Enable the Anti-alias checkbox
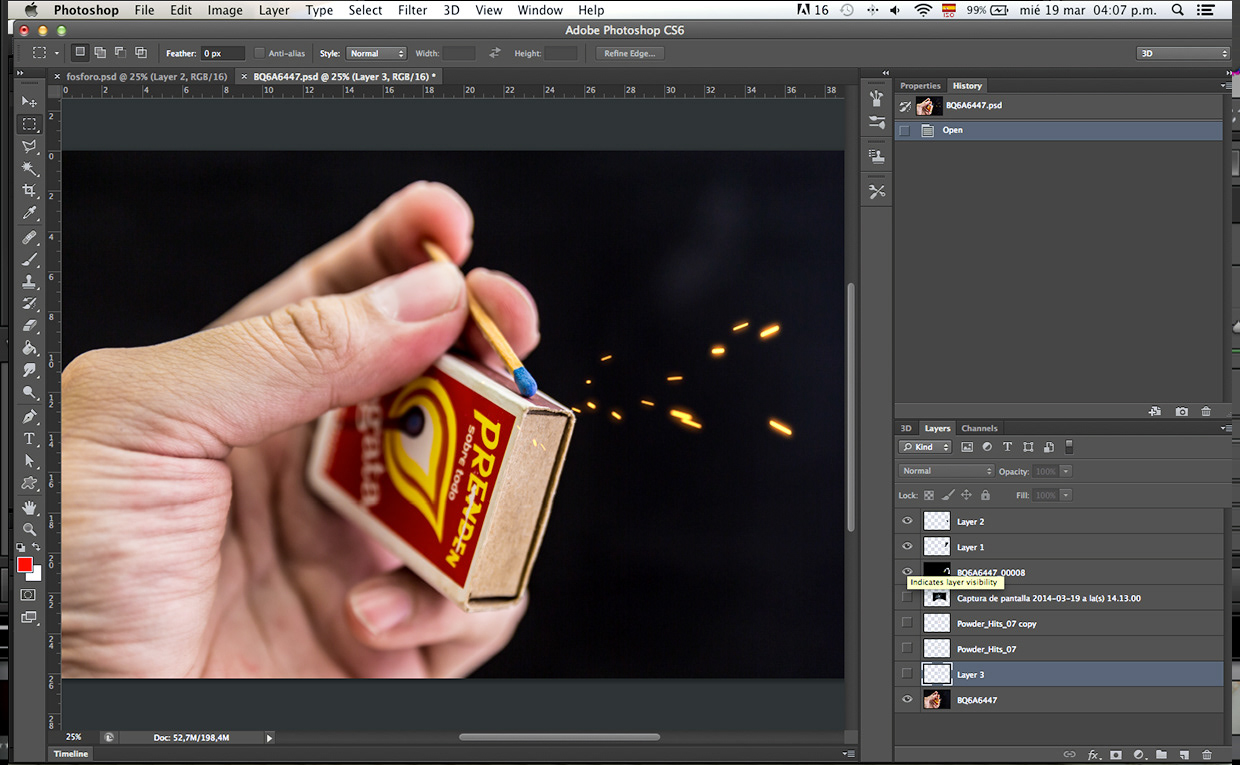The width and height of the screenshot is (1240, 765). tap(260, 53)
